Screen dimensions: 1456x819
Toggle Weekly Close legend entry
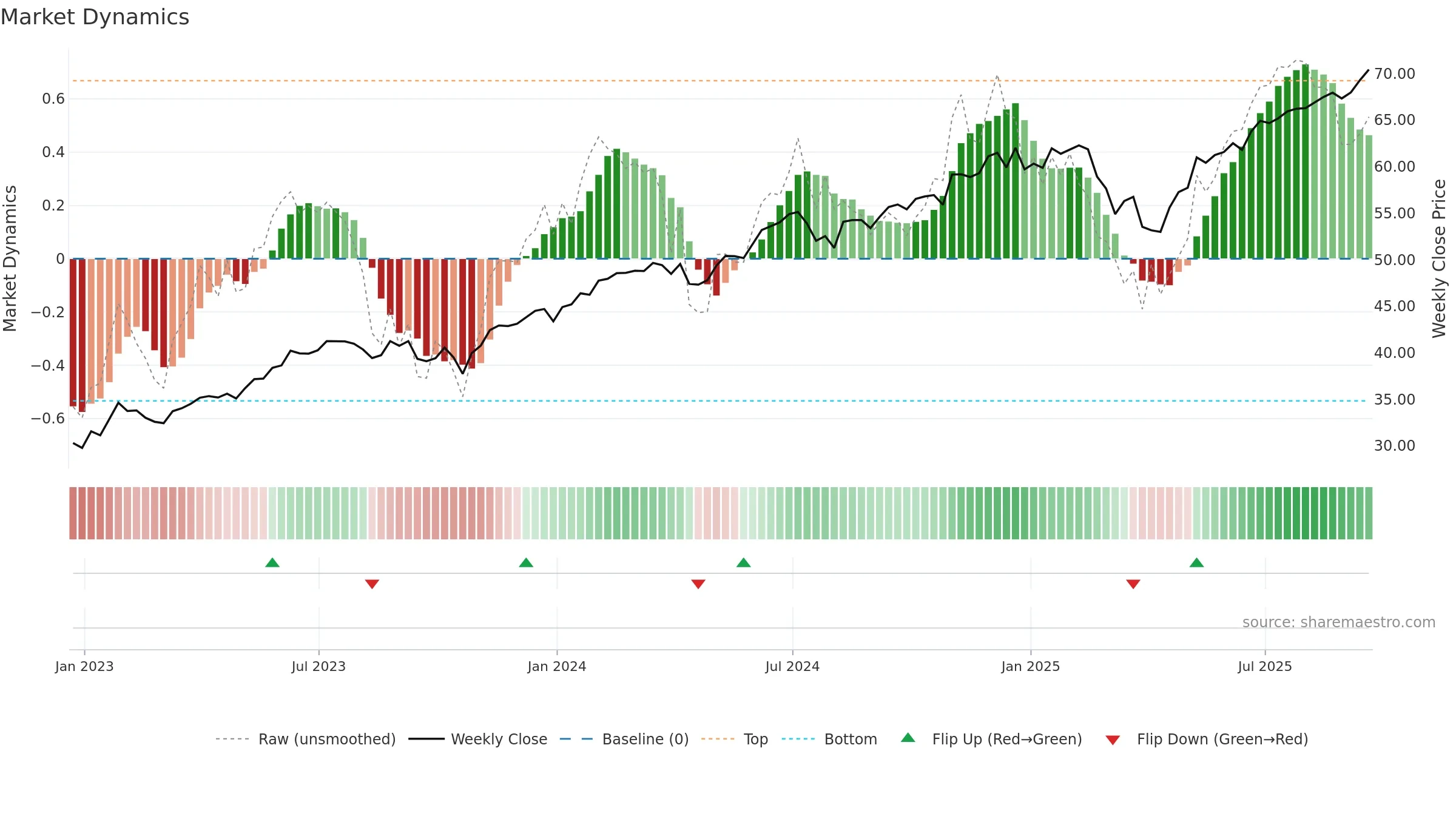pos(478,739)
